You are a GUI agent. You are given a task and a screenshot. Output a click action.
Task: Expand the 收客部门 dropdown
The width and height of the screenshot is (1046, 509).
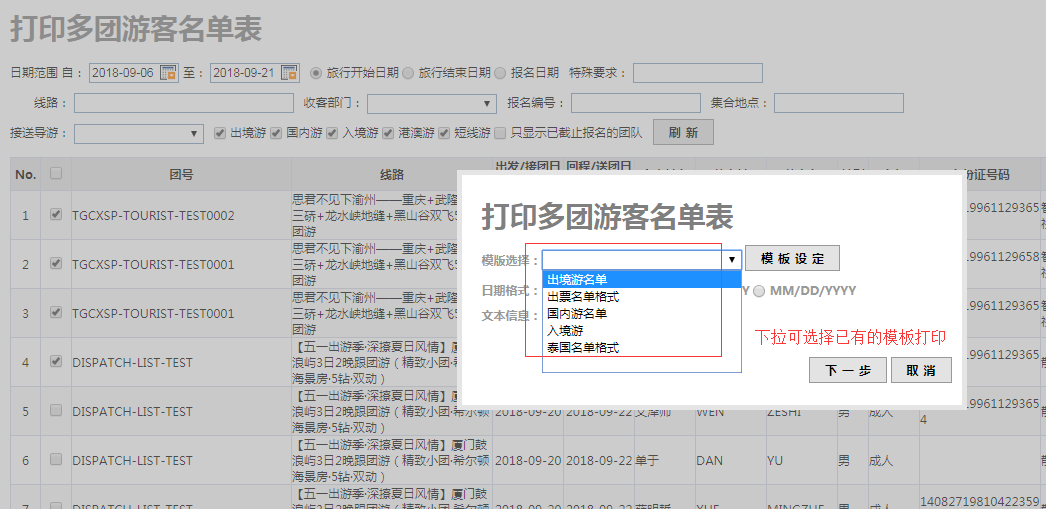[x=431, y=103]
